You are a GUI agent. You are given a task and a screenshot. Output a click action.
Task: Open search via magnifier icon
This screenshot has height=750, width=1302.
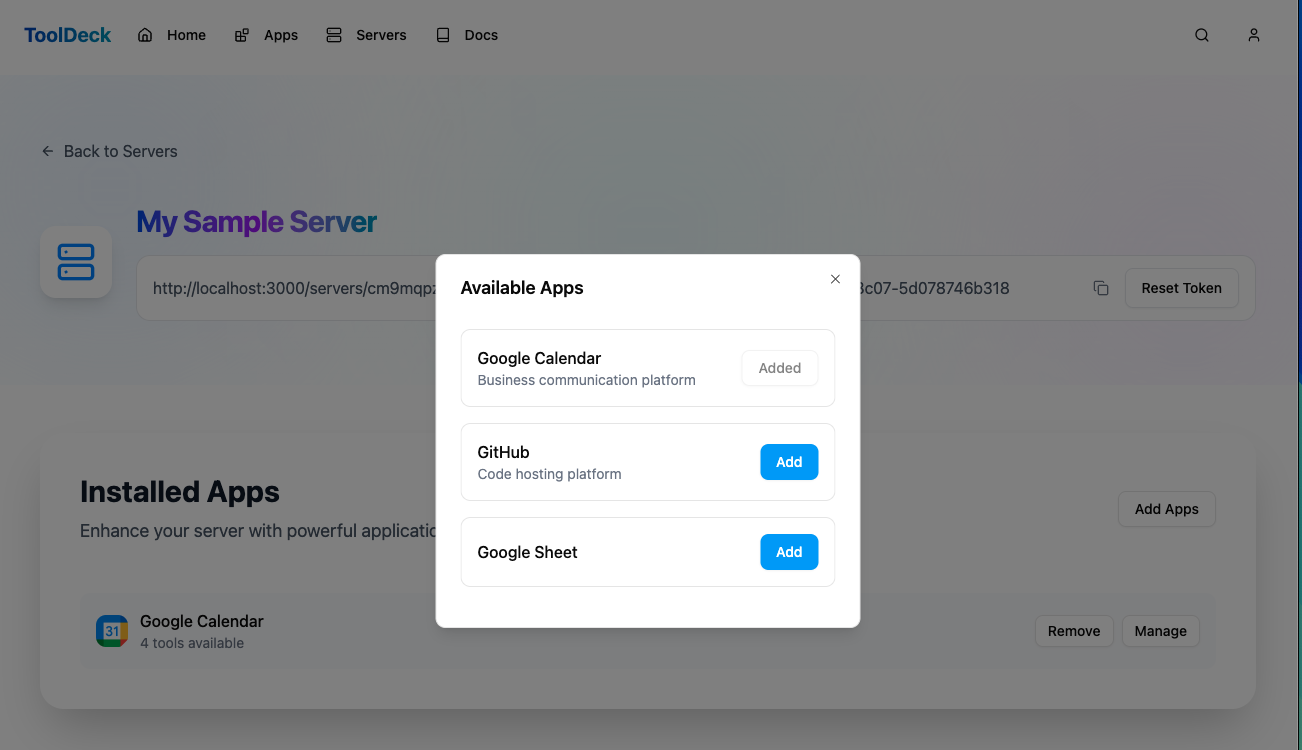pos(1202,35)
